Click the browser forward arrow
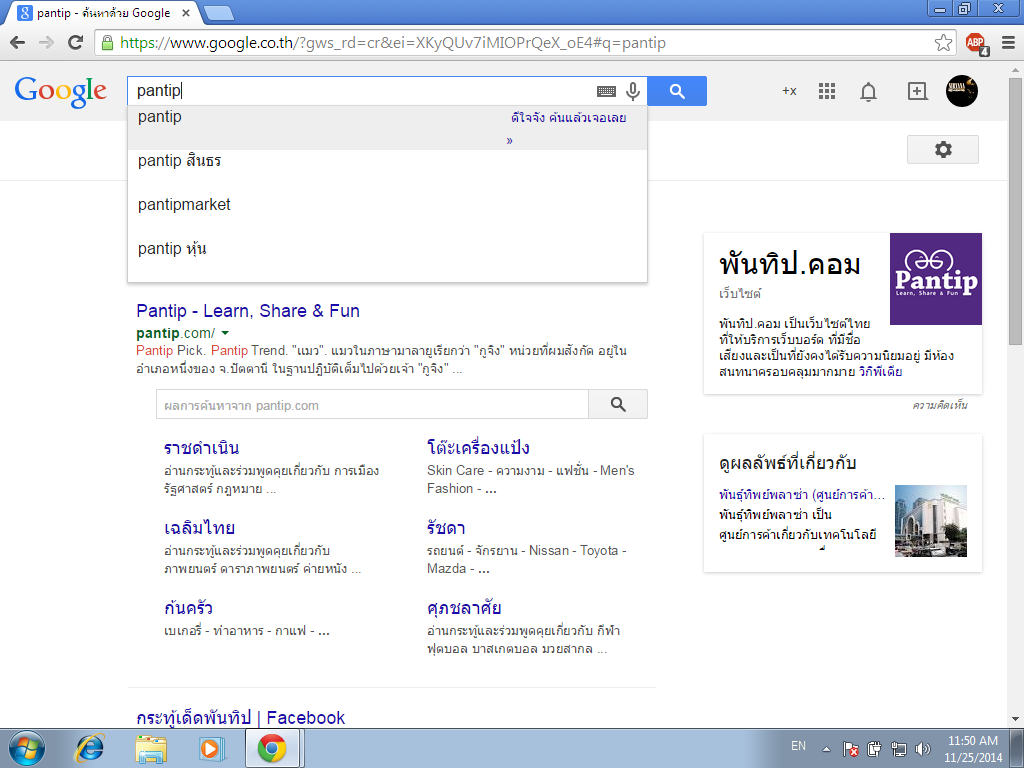Image resolution: width=1024 pixels, height=768 pixels. click(46, 43)
